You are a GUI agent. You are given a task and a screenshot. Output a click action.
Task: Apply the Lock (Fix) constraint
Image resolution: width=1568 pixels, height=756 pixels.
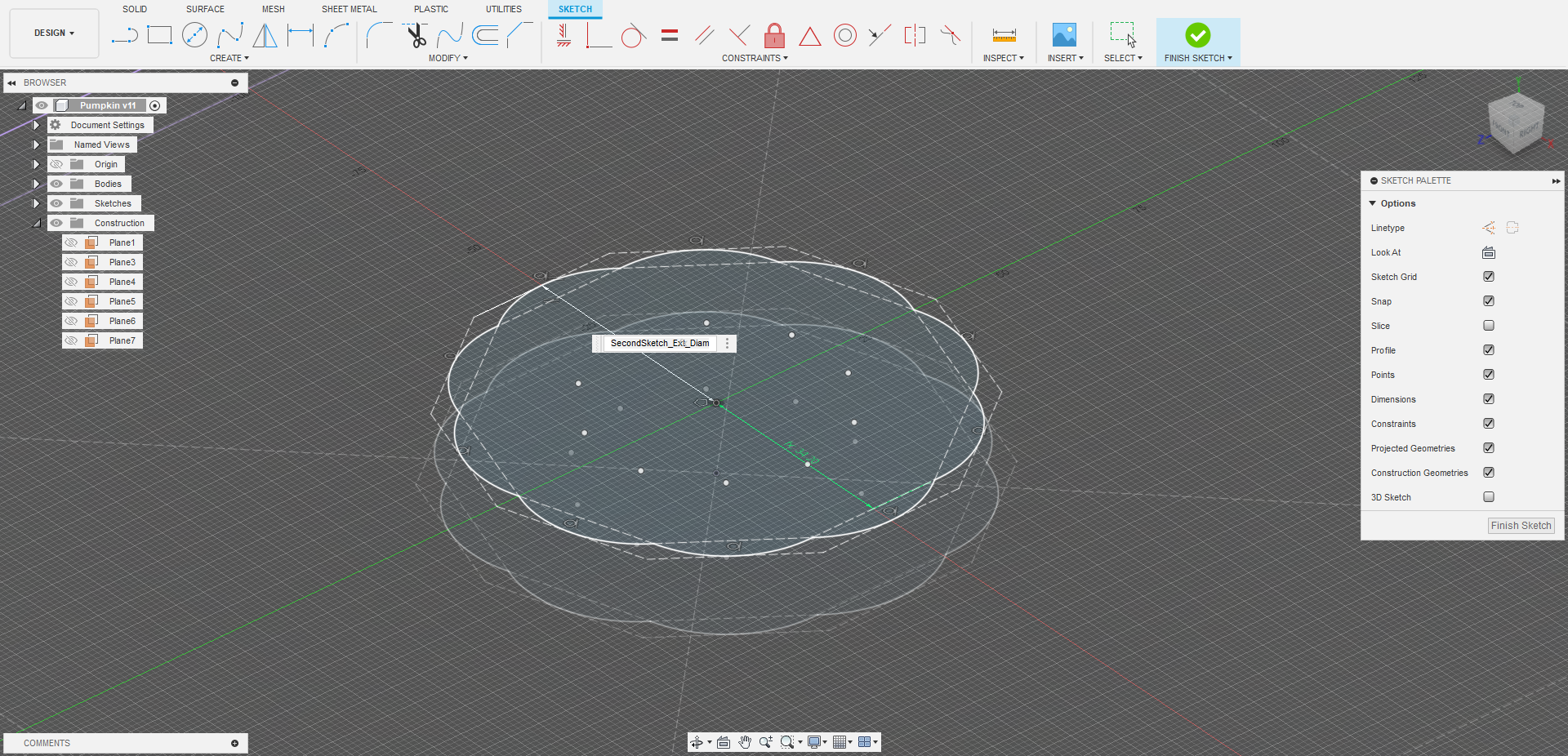click(774, 35)
